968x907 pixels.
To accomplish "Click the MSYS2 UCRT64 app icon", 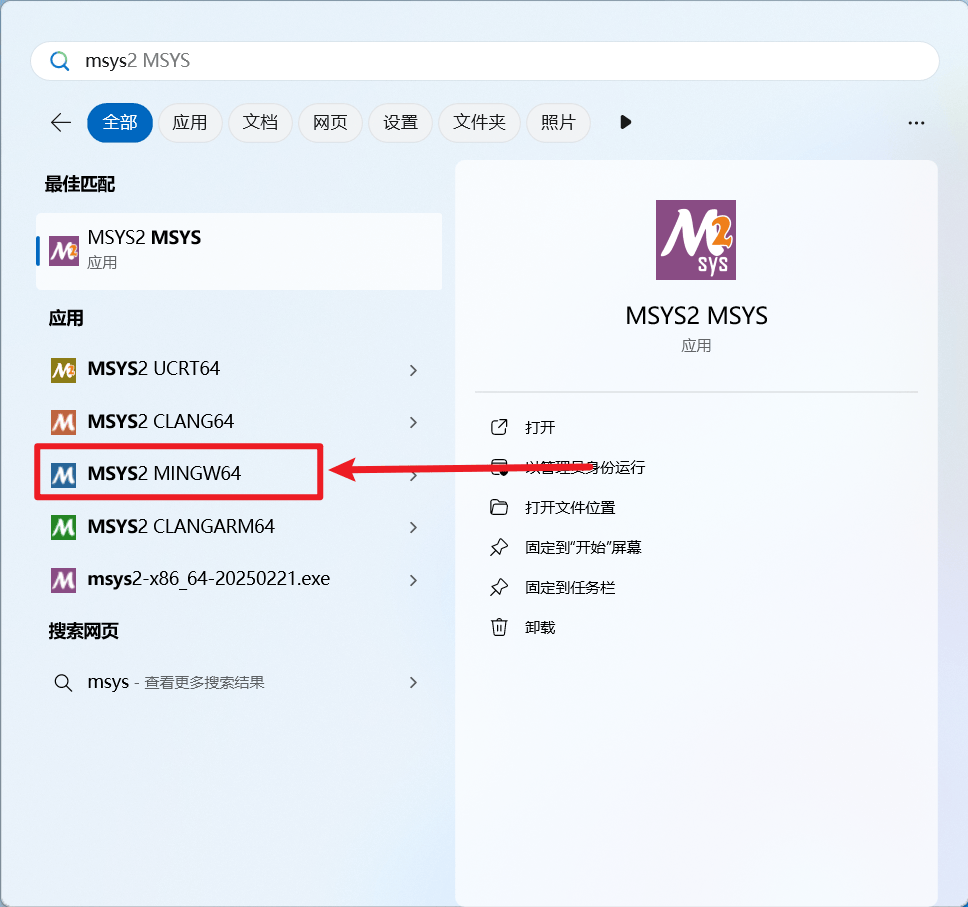I will [x=63, y=370].
